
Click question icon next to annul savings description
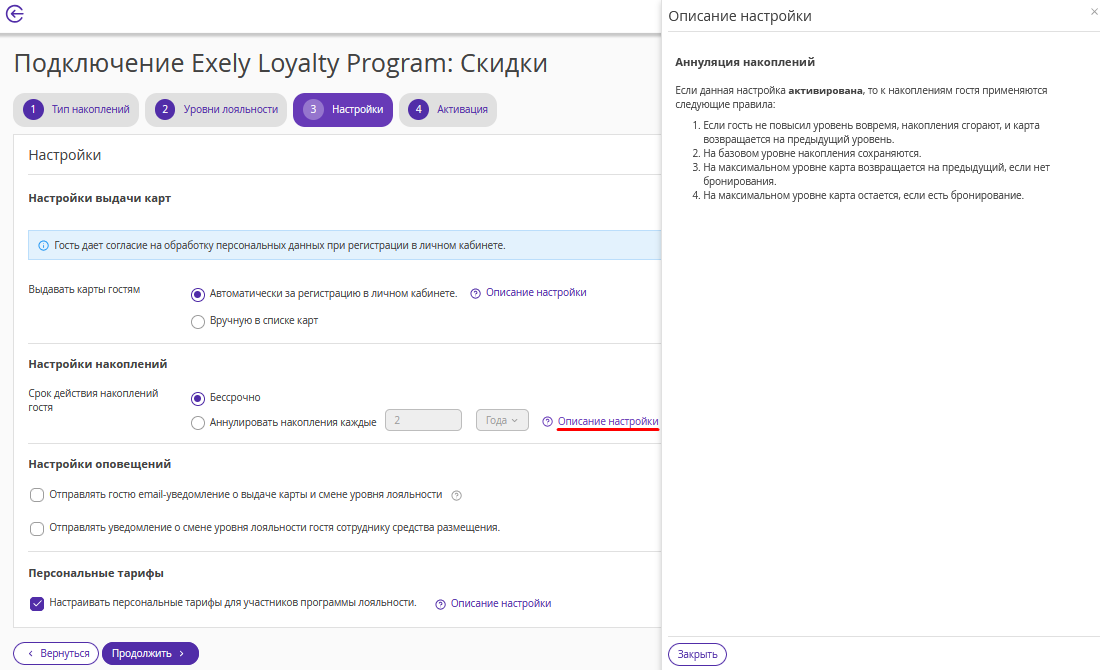coord(548,421)
